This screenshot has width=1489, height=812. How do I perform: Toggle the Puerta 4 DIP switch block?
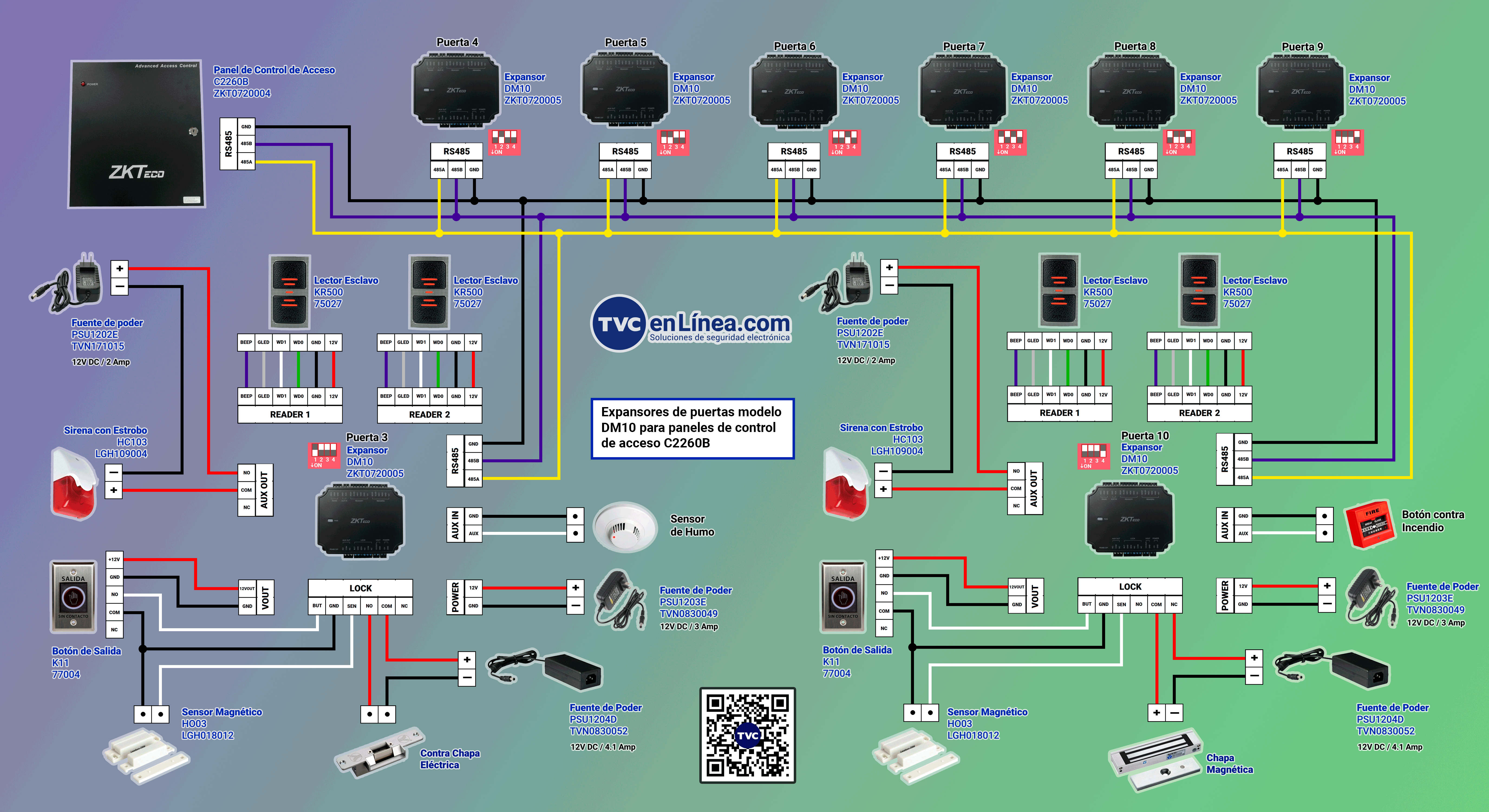coord(505,142)
